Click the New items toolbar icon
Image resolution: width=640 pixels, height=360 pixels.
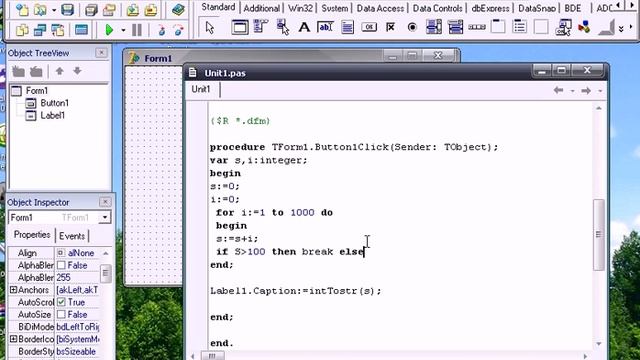pos(22,10)
